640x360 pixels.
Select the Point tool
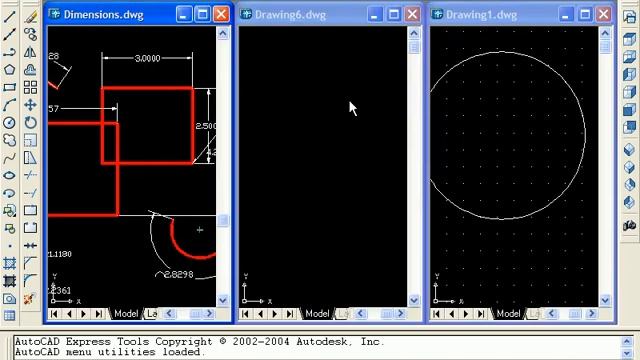9,246
